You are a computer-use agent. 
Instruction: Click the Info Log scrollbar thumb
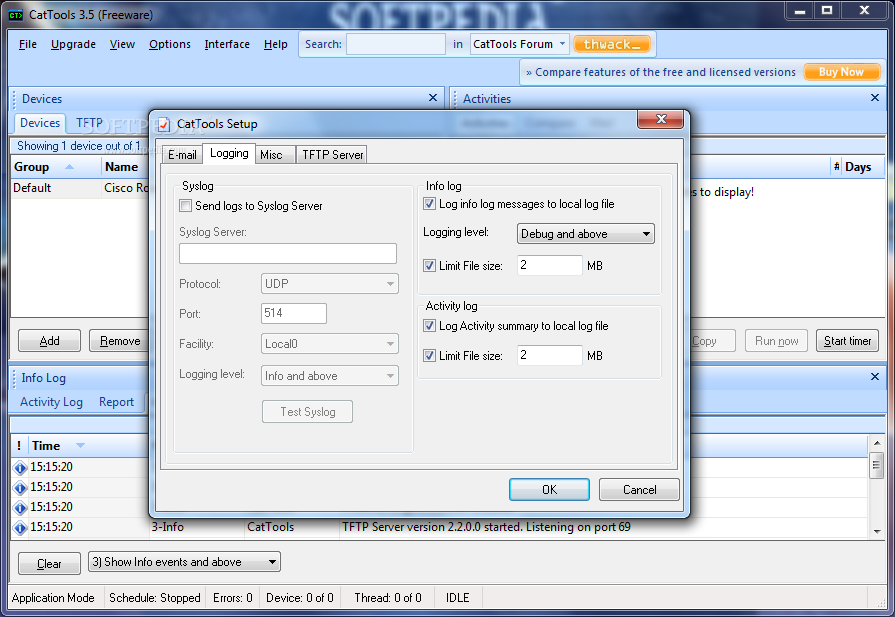coord(877,465)
